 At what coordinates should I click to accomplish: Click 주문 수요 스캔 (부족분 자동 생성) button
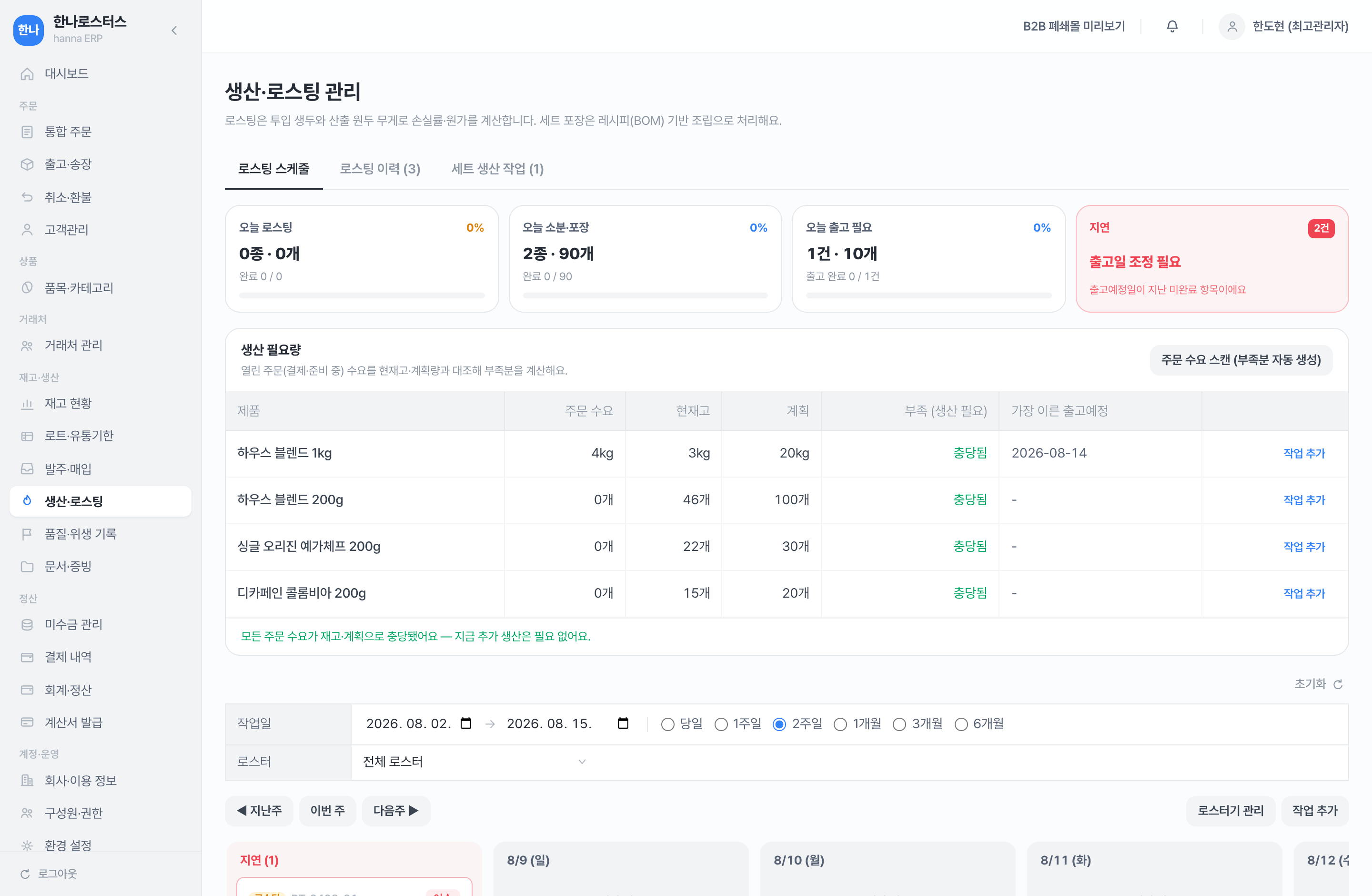coord(1241,360)
